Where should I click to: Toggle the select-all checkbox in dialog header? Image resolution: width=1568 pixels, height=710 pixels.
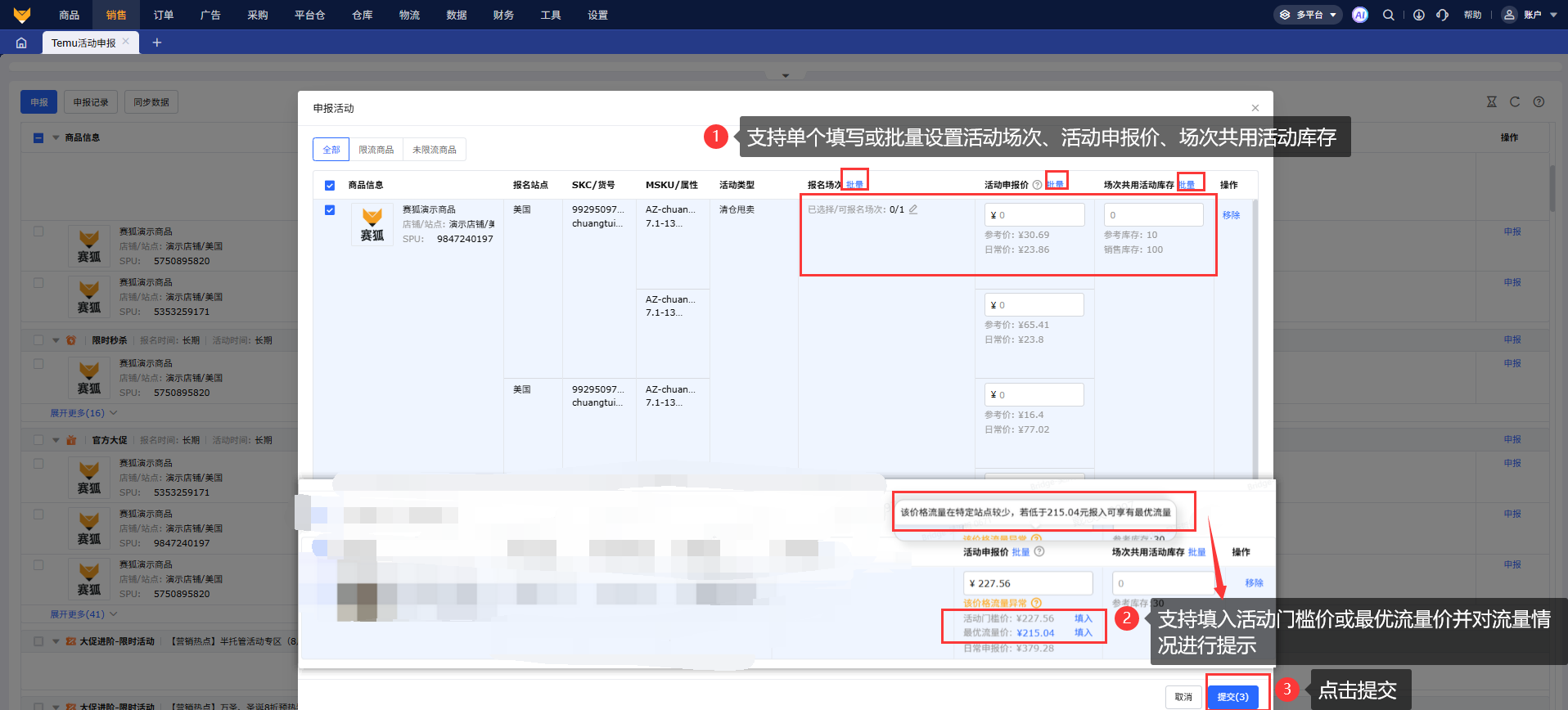[x=330, y=186]
